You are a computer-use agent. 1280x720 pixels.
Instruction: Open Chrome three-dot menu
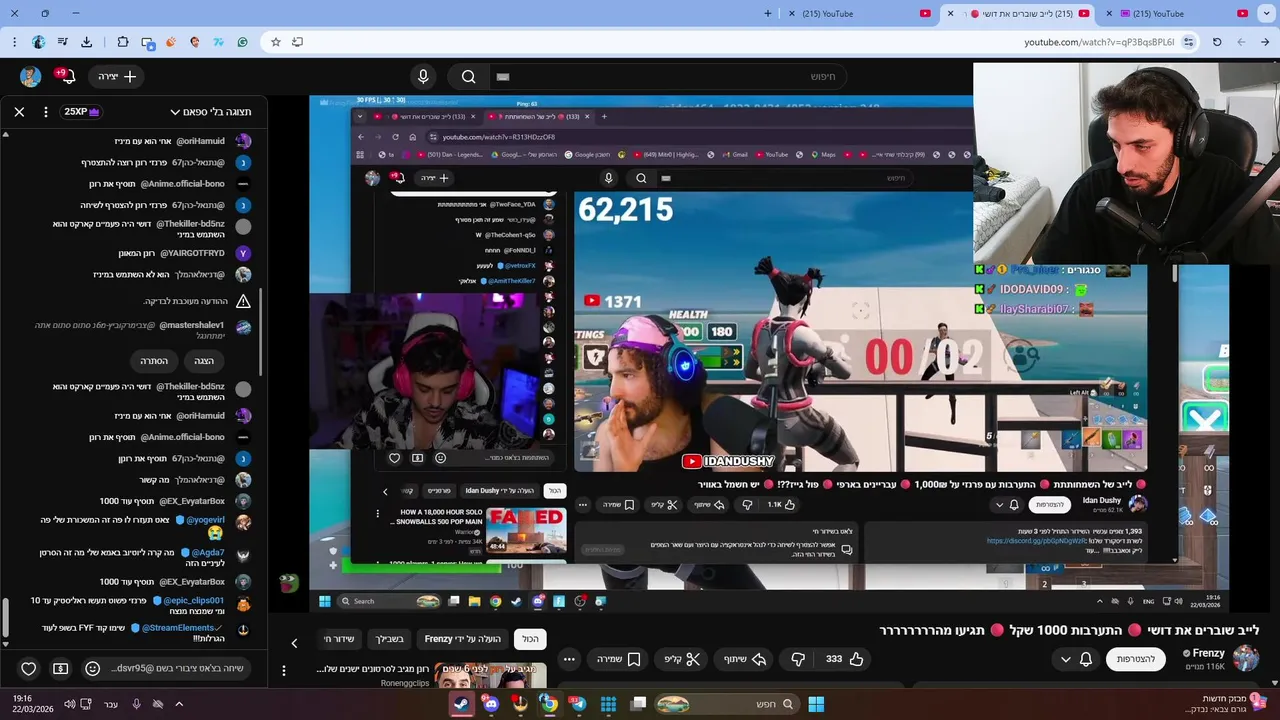[x=14, y=42]
